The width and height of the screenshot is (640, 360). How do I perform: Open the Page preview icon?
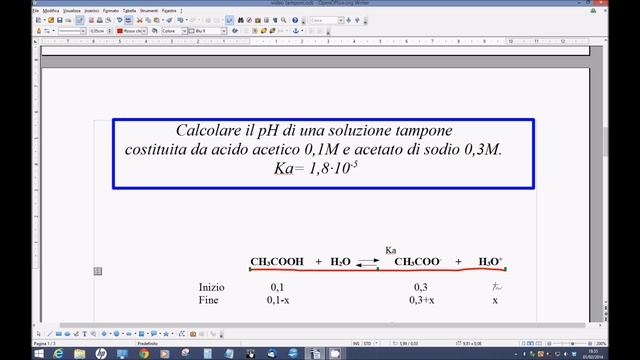[108, 20]
